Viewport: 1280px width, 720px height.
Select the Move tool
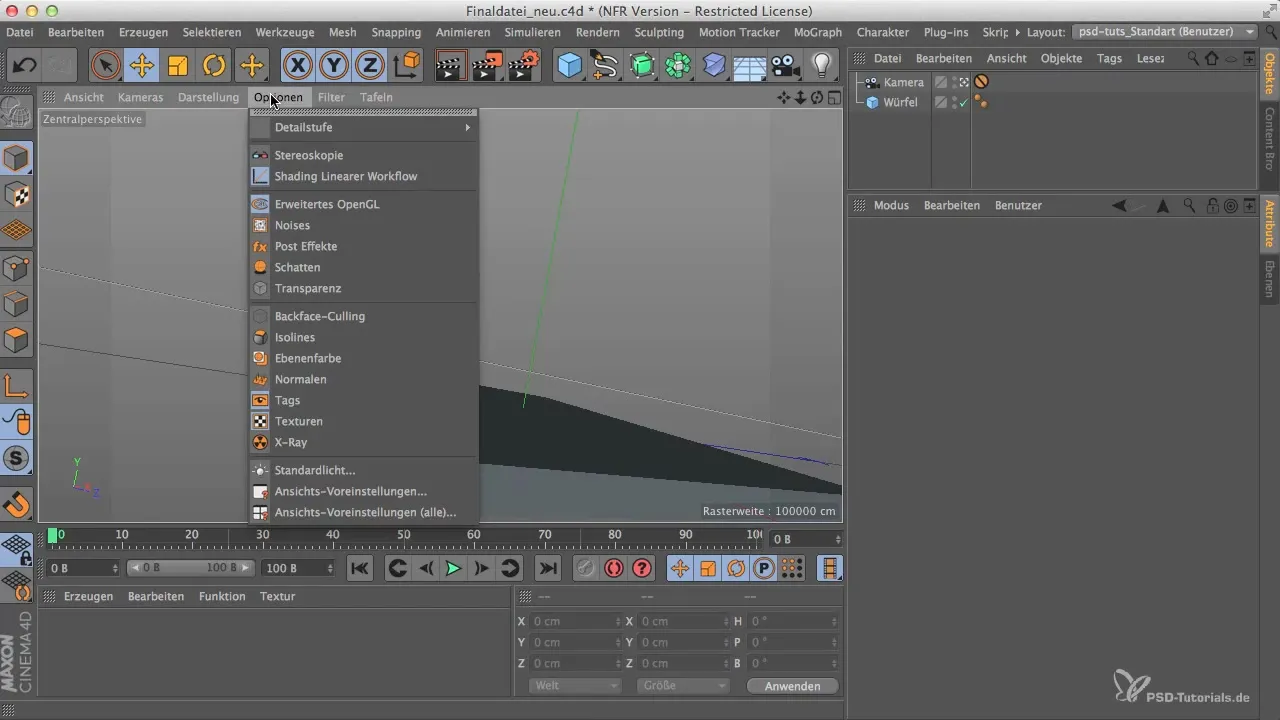pos(141,66)
